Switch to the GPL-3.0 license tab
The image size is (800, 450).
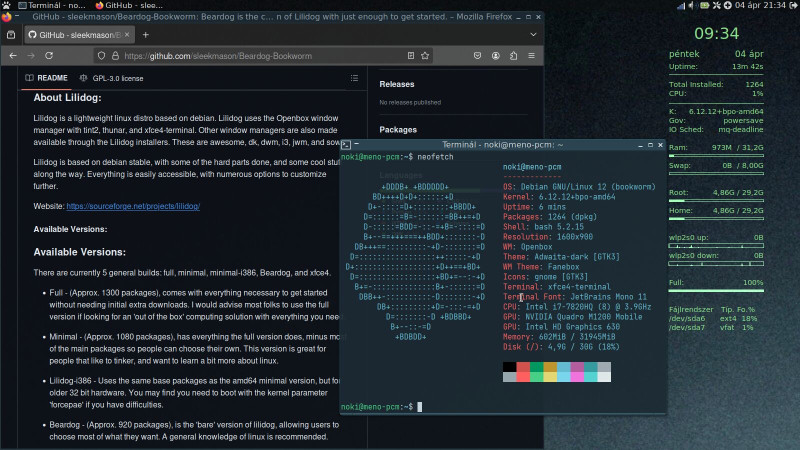tap(111, 78)
